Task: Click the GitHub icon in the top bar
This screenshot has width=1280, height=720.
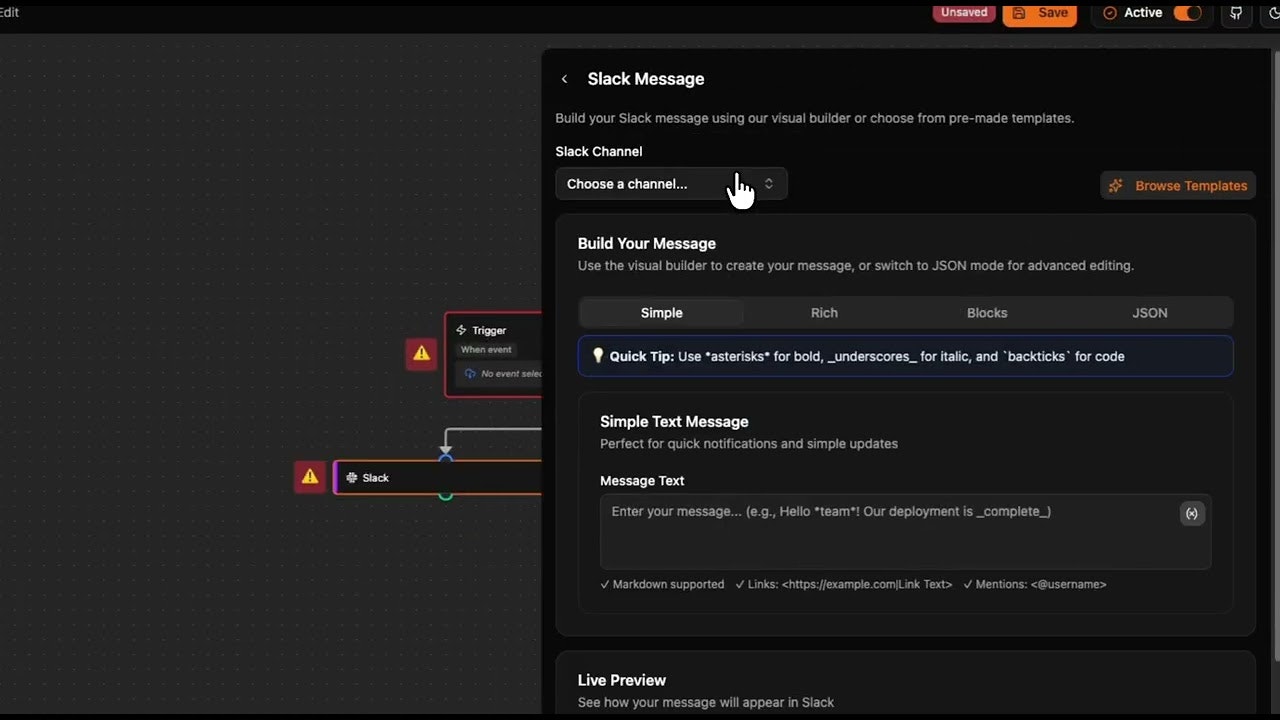Action: [1236, 14]
